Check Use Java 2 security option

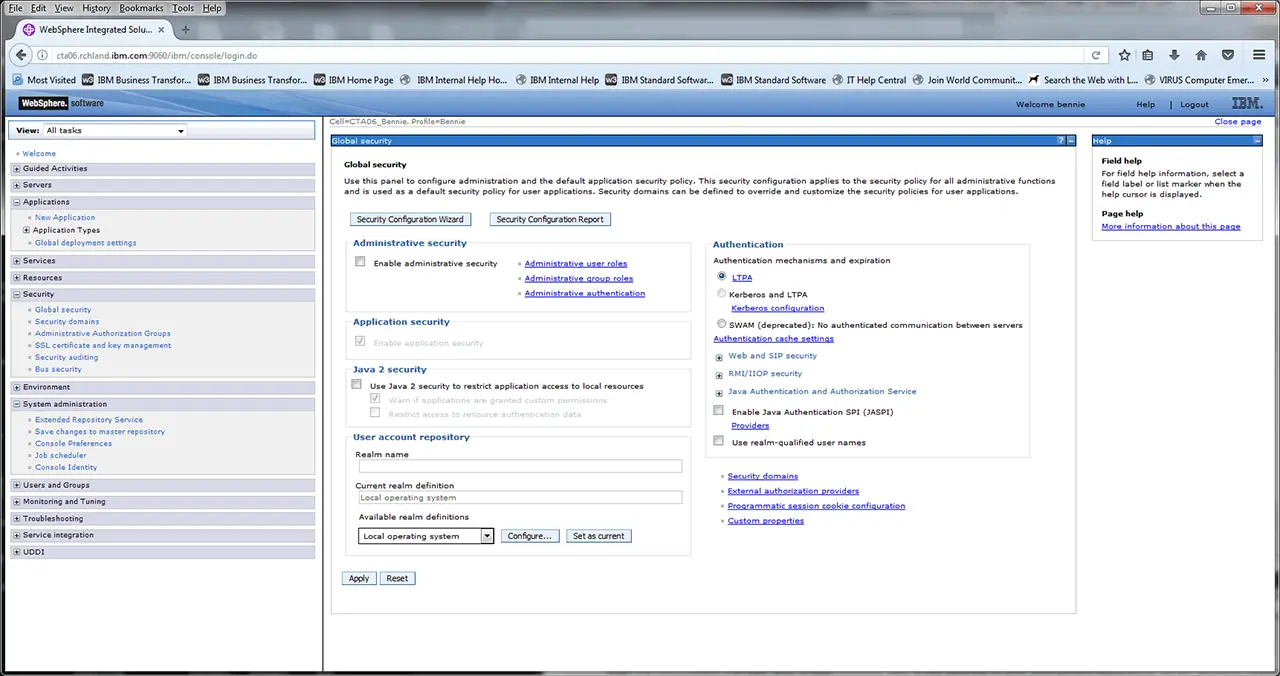(x=356, y=384)
